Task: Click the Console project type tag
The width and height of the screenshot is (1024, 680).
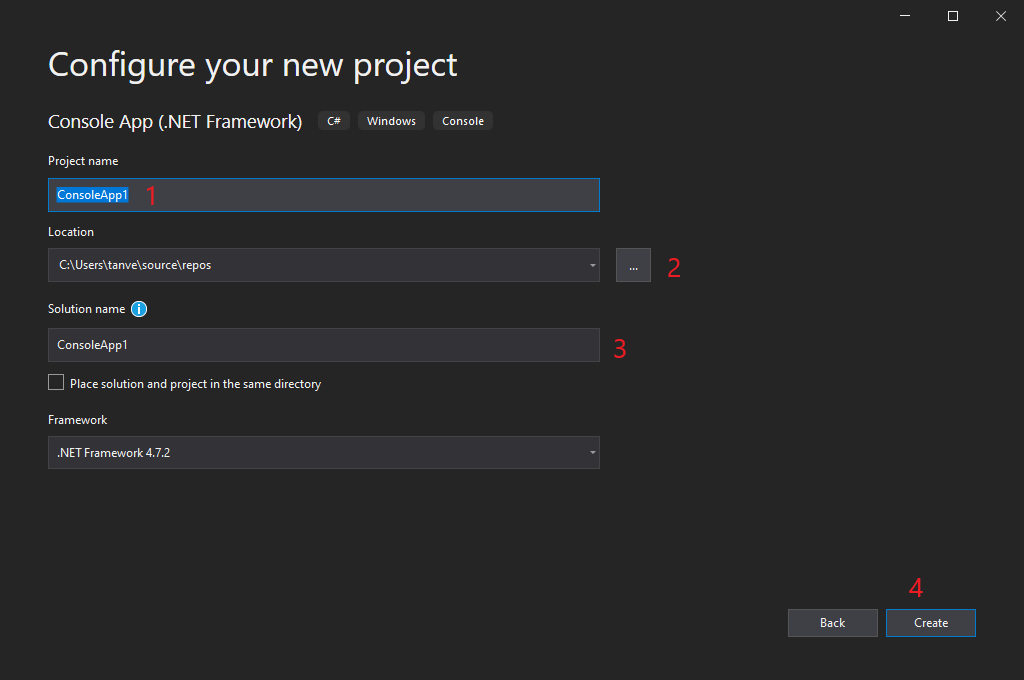Action: (463, 121)
